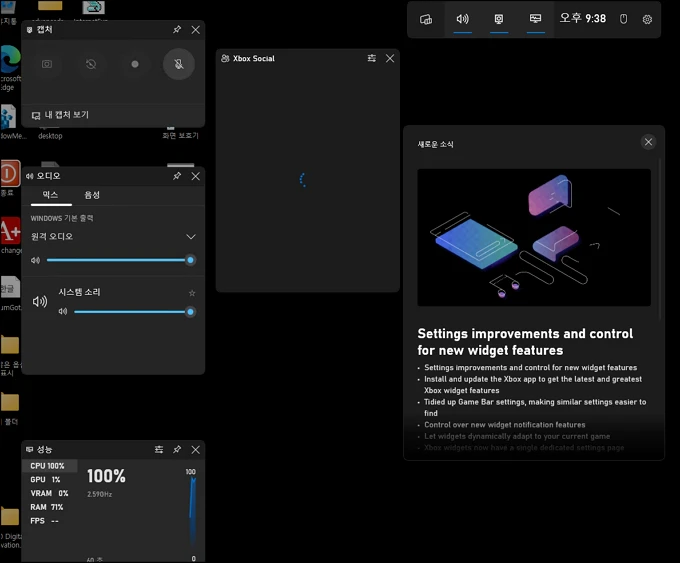This screenshot has height=563, width=680.
Task: Click the CPU usage graph
Action: 192,514
